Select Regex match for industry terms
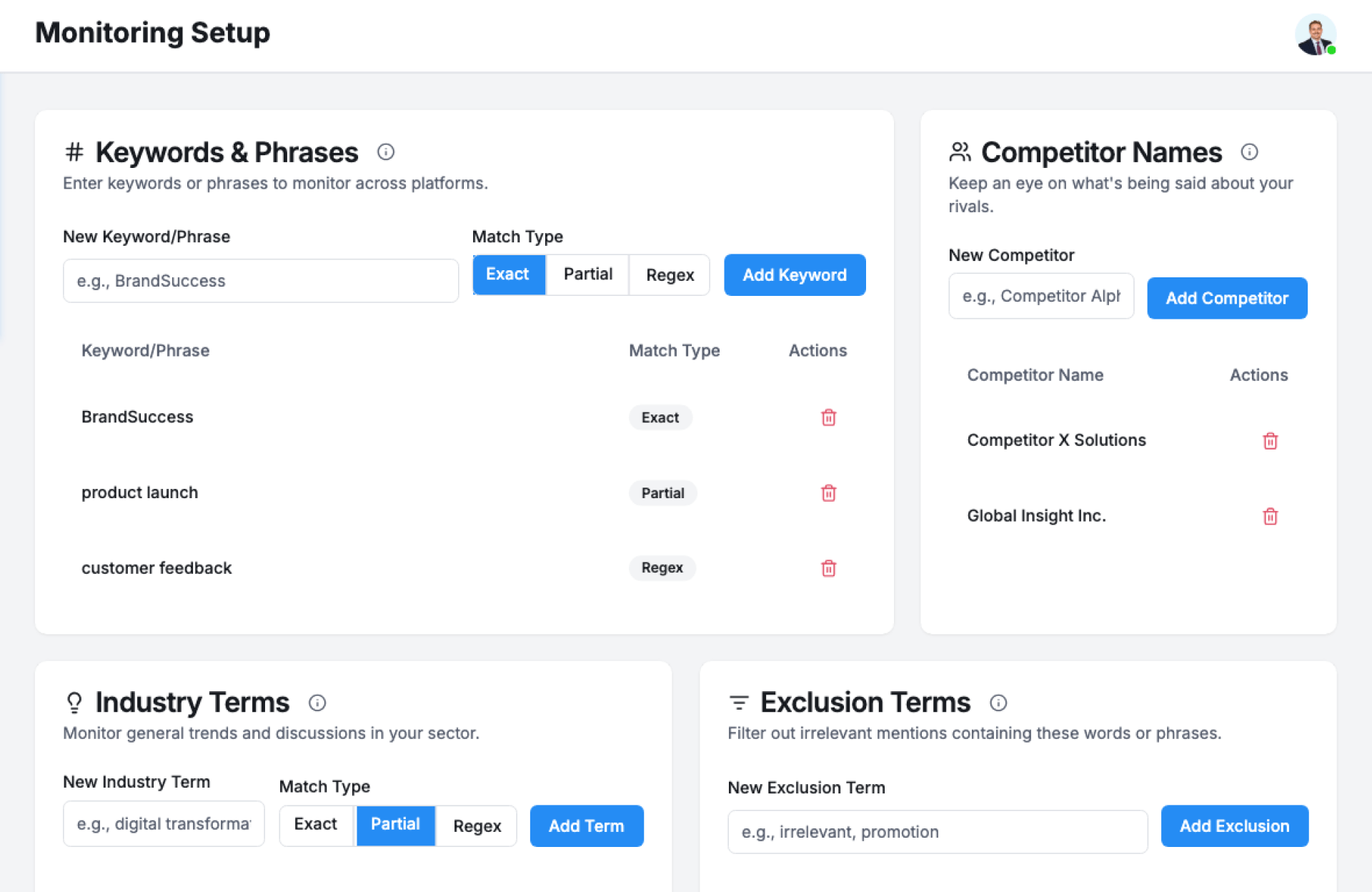The image size is (1372, 892). tap(477, 826)
